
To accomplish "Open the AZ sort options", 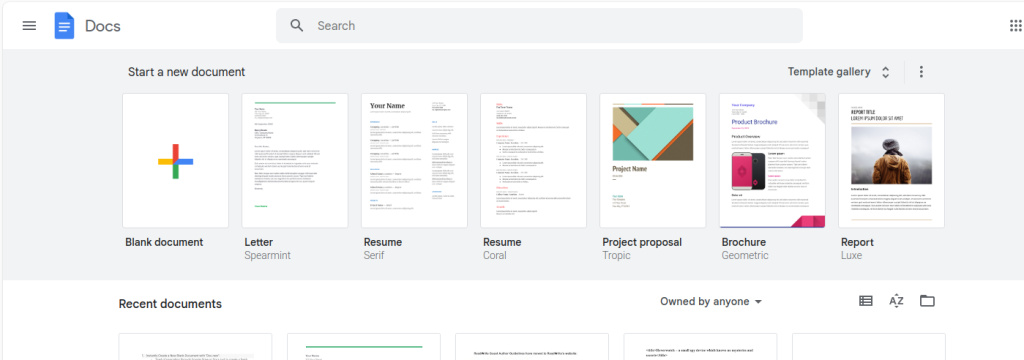I will point(896,301).
